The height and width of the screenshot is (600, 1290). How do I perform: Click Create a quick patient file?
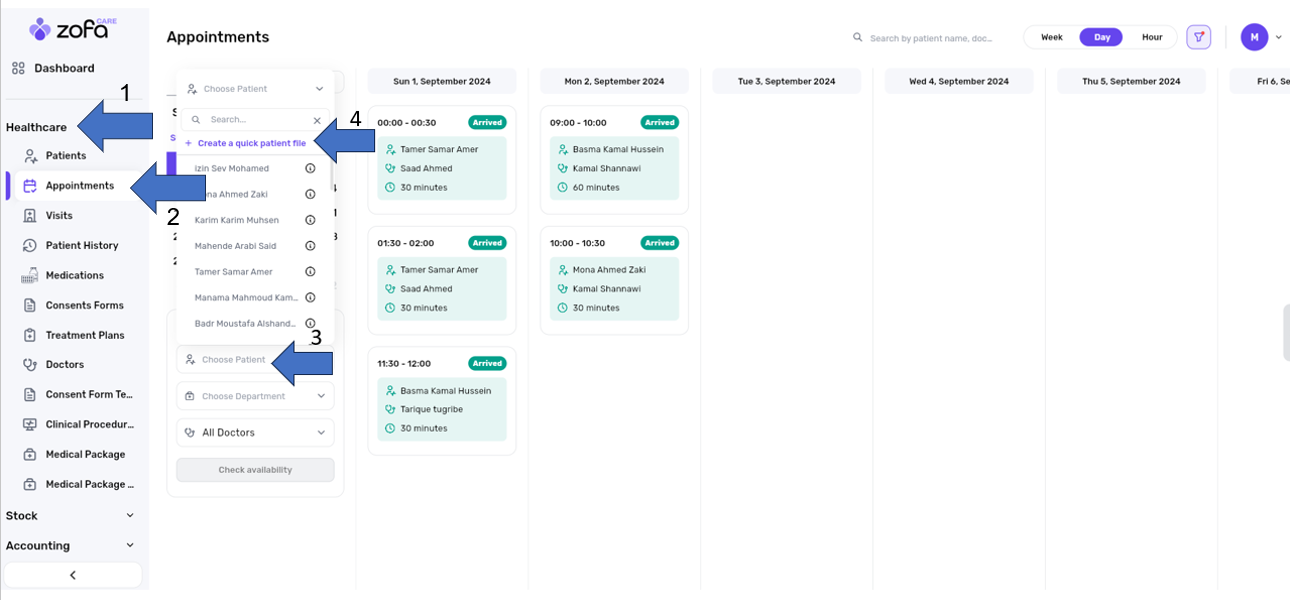[251, 144]
